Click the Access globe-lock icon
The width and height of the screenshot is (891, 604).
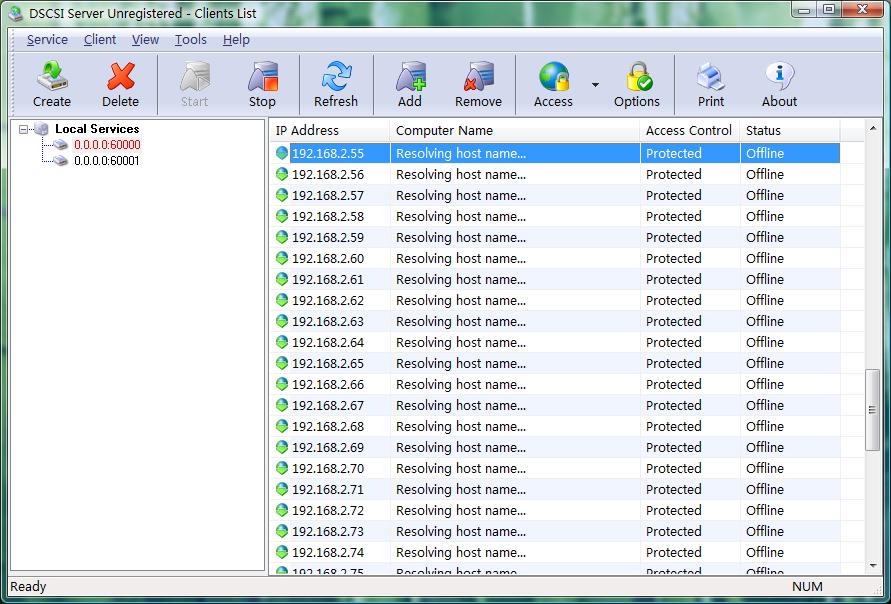tap(553, 76)
